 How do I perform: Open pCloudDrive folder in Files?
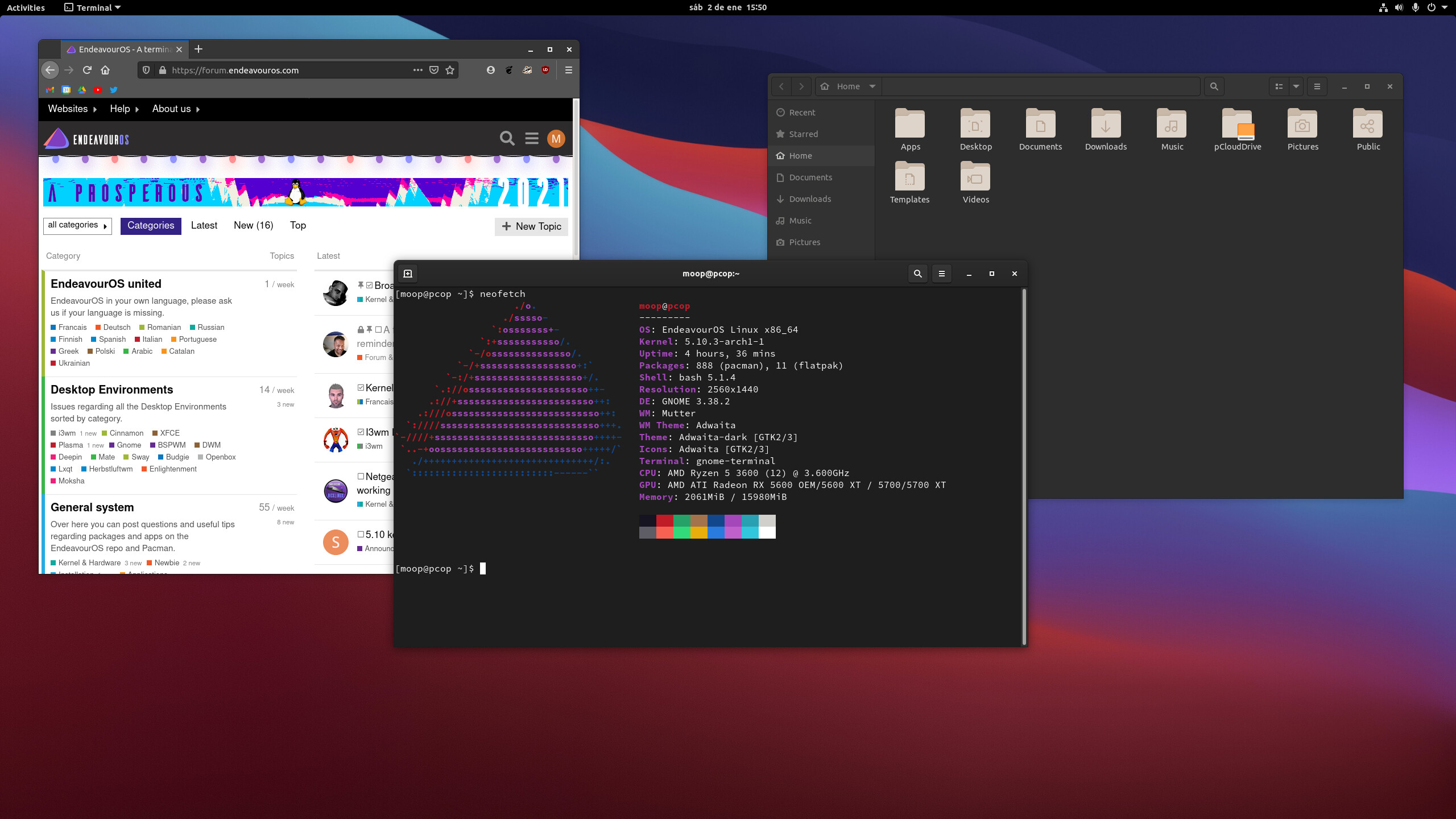click(x=1238, y=130)
